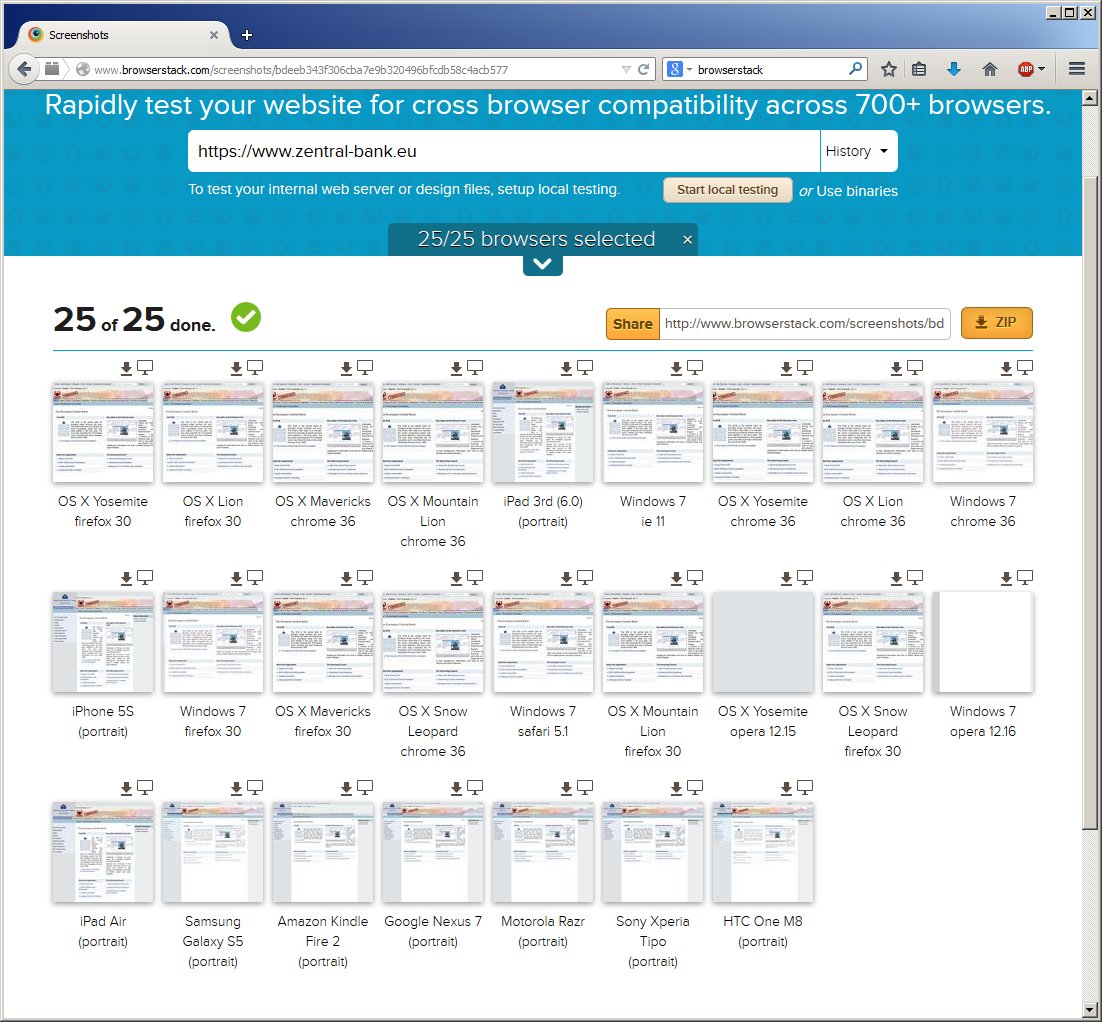Dismiss the 25/25 browsers selected bar
This screenshot has width=1102, height=1022.
click(x=687, y=240)
